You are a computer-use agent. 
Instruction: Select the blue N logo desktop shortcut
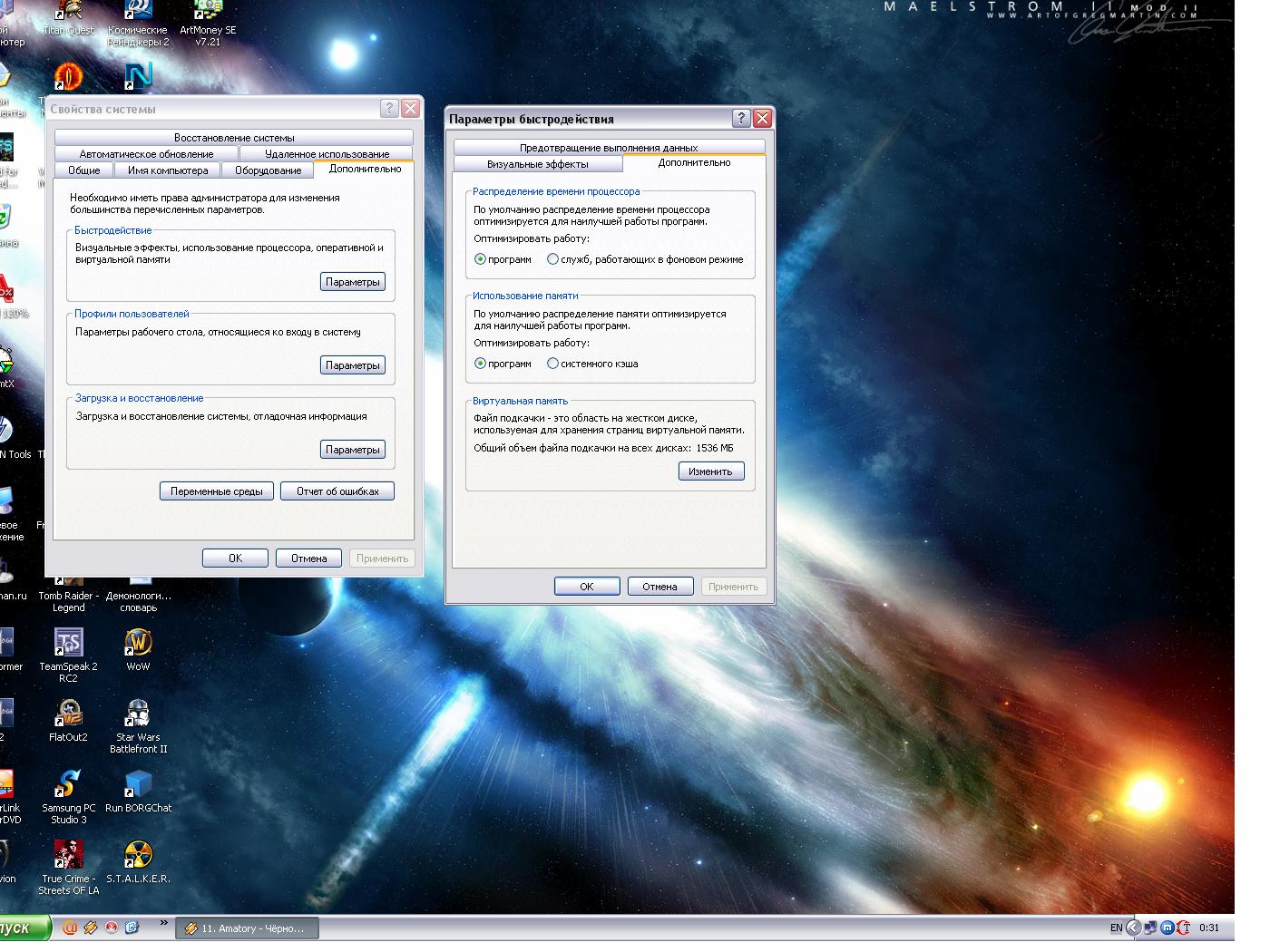tap(138, 76)
